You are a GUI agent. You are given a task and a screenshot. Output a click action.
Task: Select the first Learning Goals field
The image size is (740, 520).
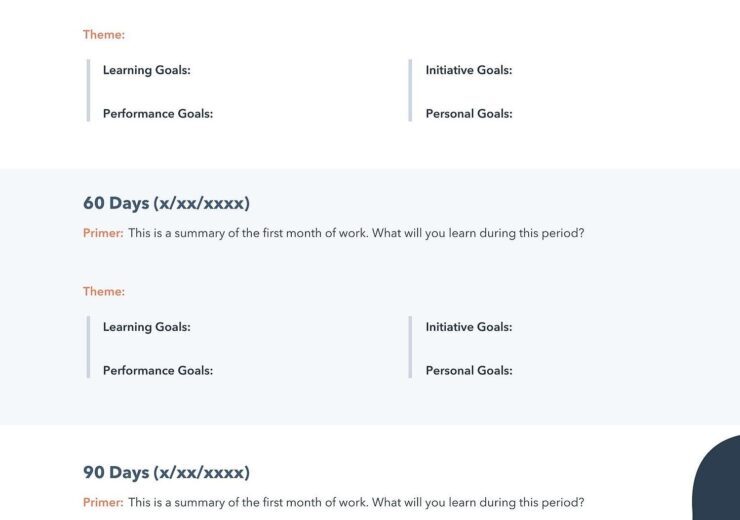pyautogui.click(x=147, y=70)
